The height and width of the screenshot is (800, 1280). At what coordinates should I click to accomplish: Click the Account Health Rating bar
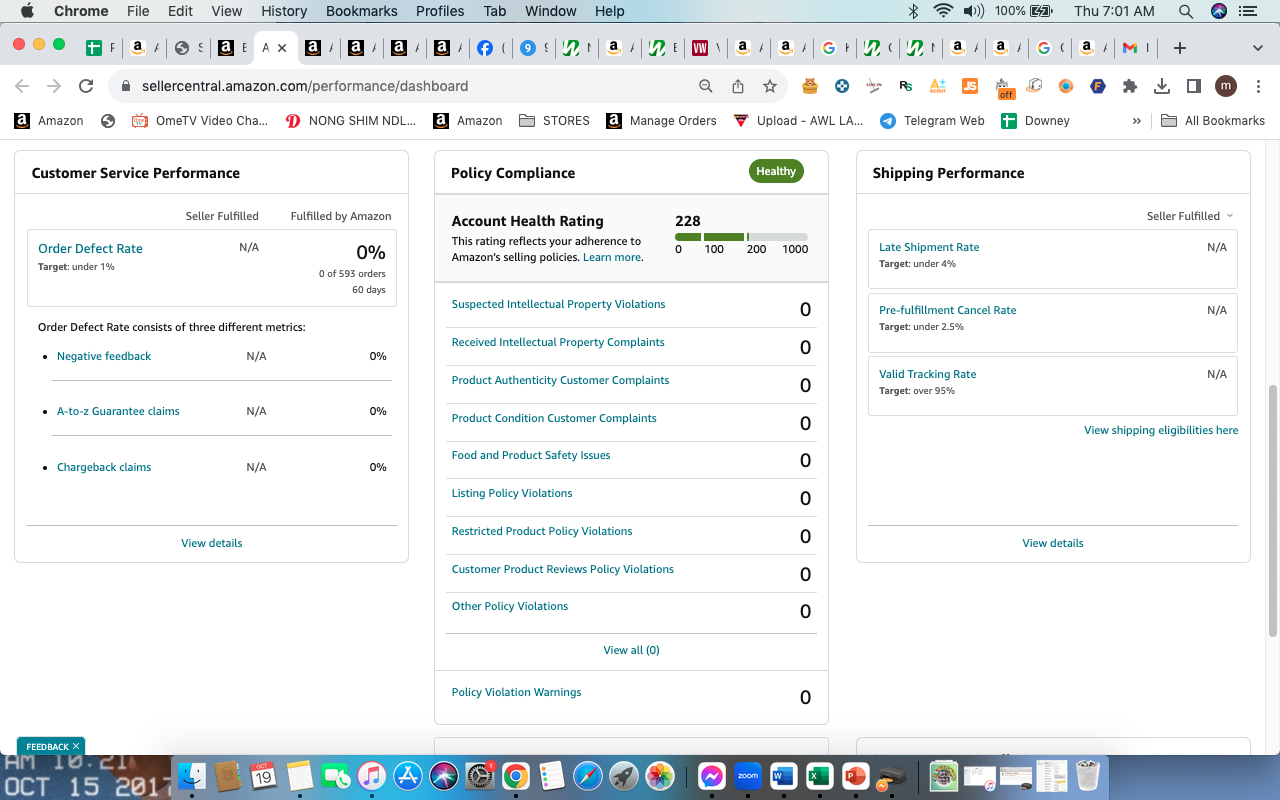(x=741, y=237)
